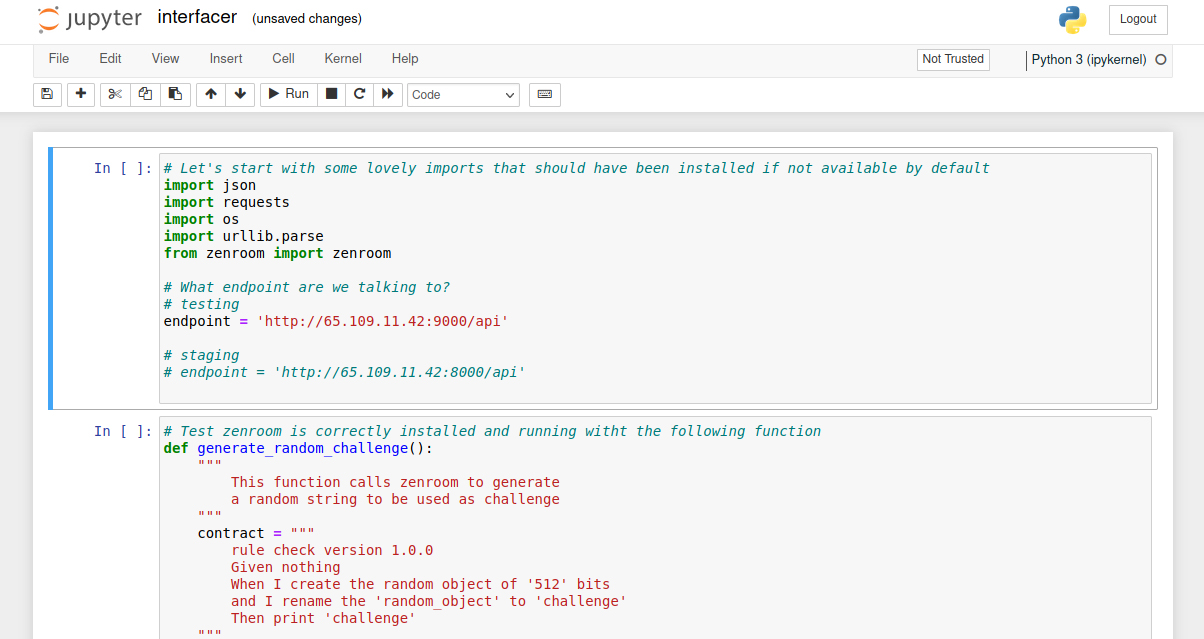Screen dimensions: 1204x639
Task: Open the Kernel menu
Action: [x=343, y=59]
